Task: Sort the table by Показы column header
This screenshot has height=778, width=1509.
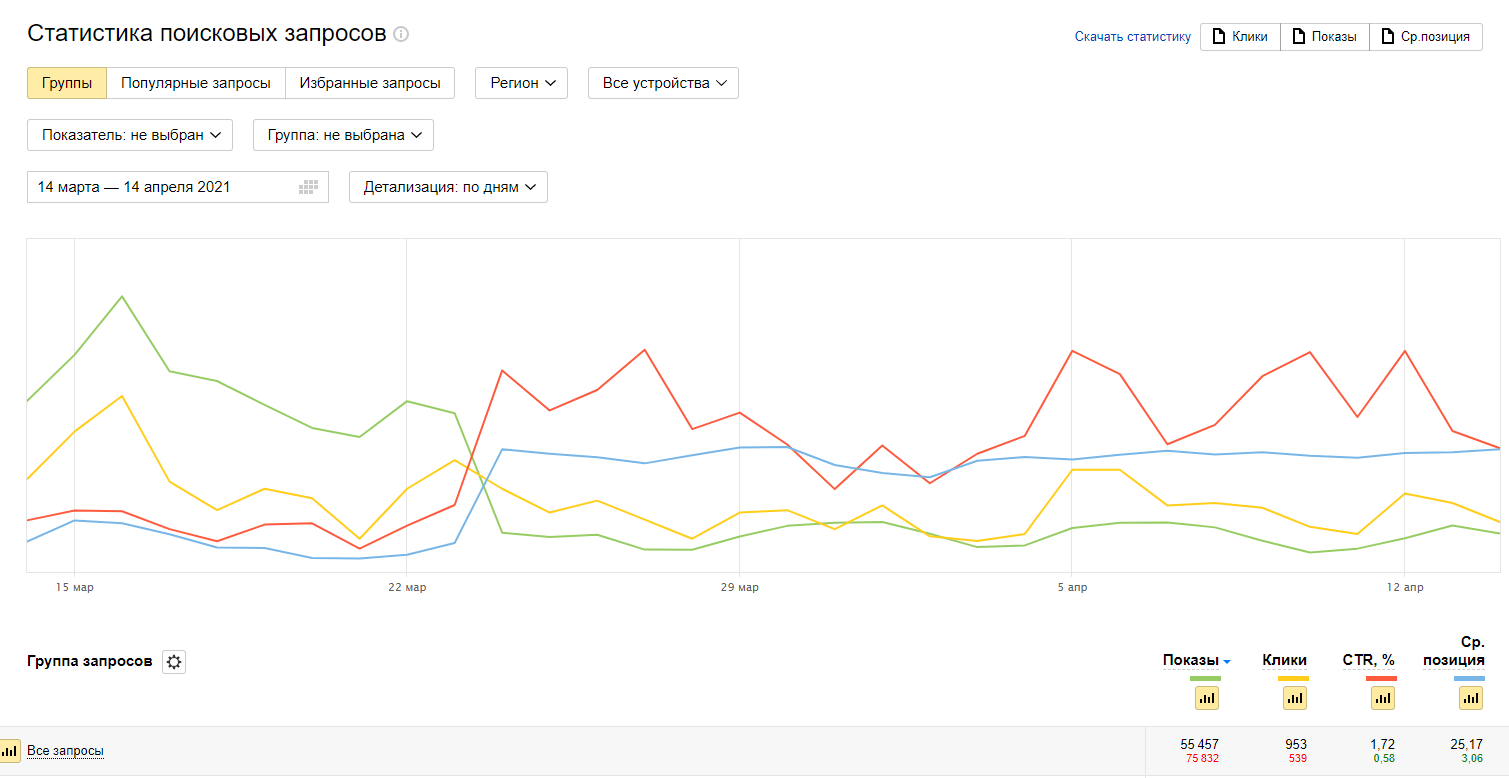Action: coord(1190,660)
